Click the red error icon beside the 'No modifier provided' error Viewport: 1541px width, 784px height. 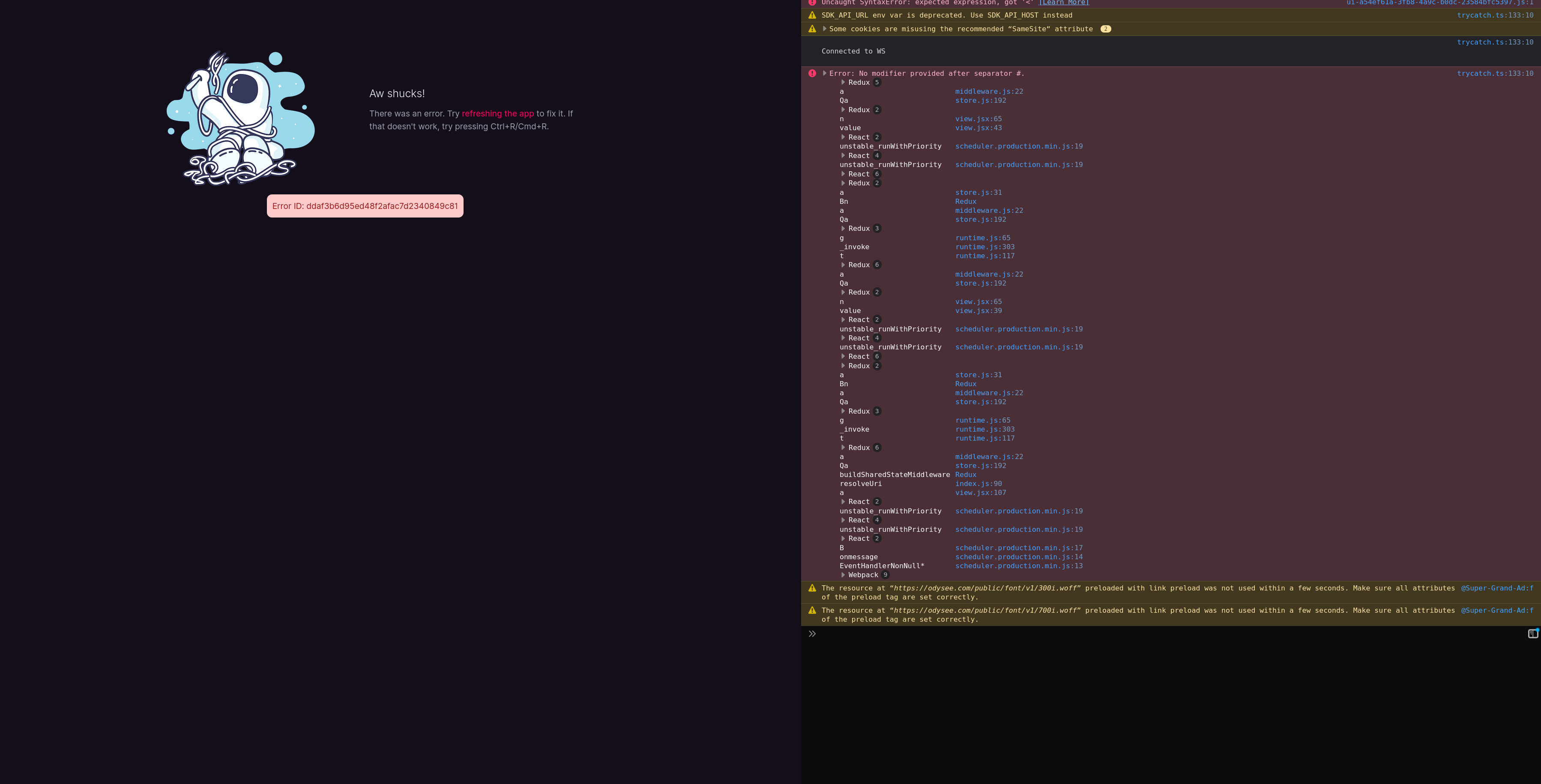812,74
